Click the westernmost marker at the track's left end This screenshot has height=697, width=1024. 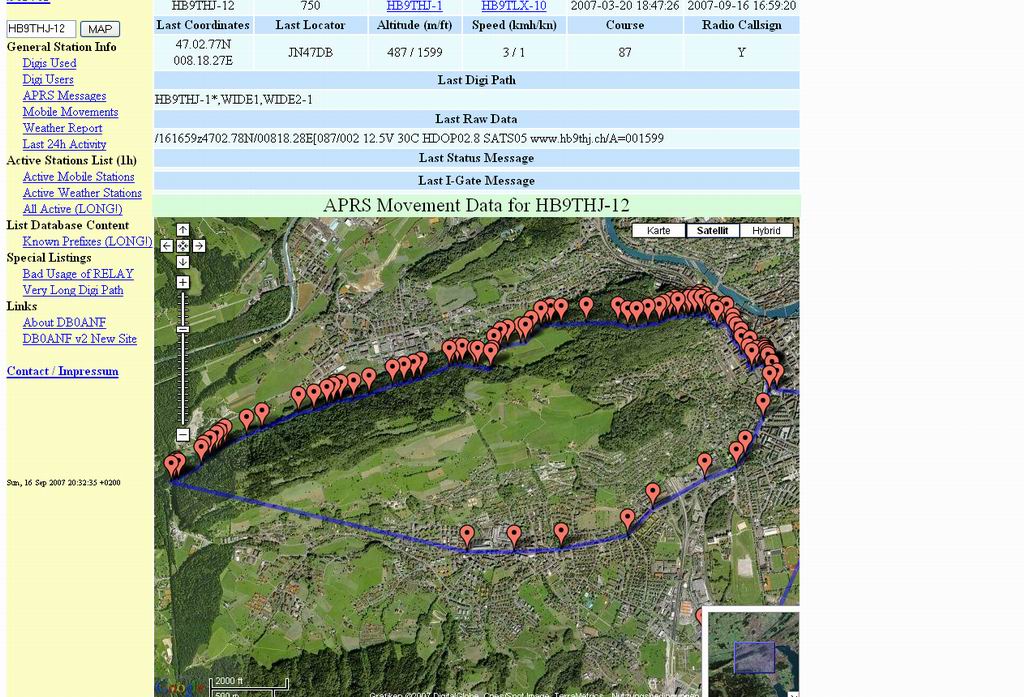tap(171, 465)
